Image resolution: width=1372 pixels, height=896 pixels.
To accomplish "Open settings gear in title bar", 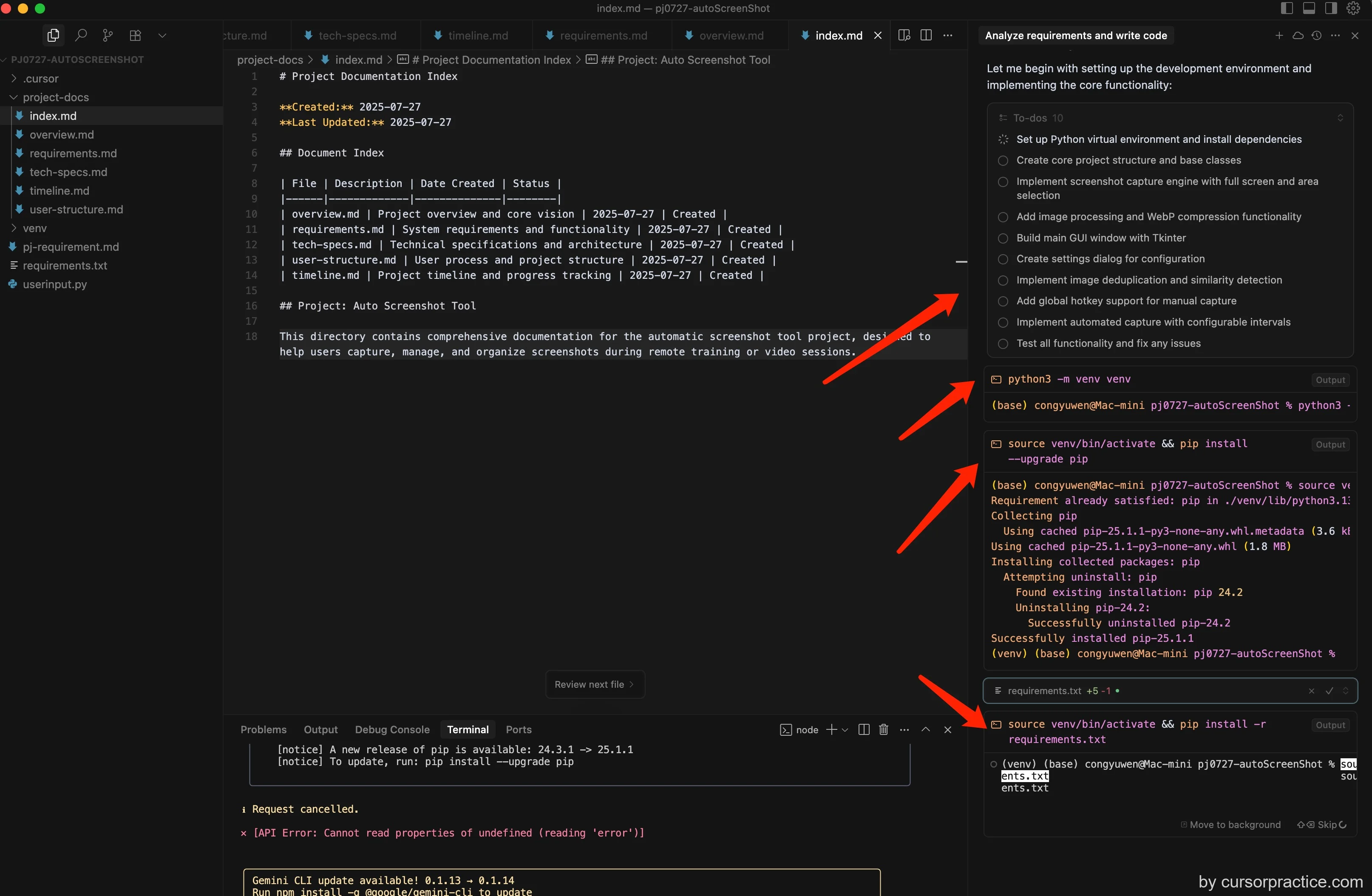I will click(1353, 8).
